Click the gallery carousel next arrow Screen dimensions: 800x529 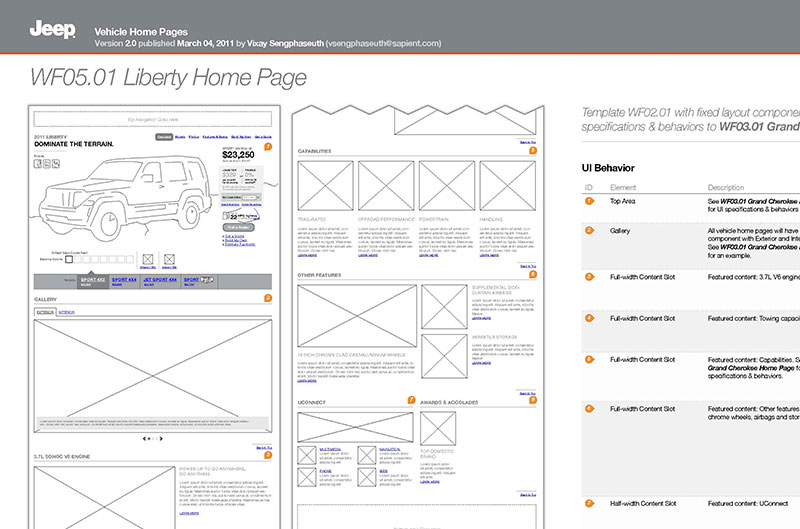pyautogui.click(x=161, y=438)
